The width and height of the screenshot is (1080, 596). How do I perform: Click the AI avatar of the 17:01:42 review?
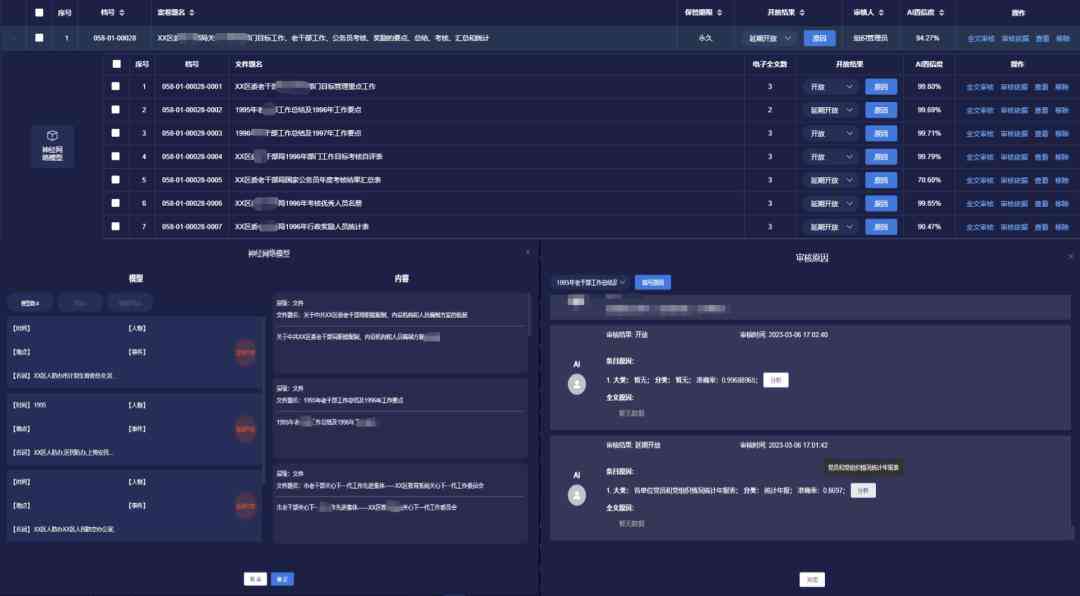pos(577,495)
